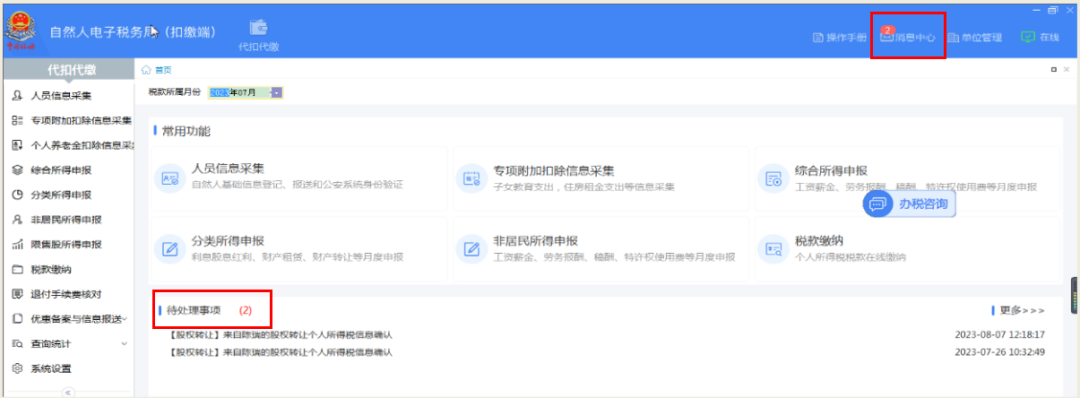The width and height of the screenshot is (1080, 398).
Task: Click 人员信息采集 card title
Action: [228, 169]
